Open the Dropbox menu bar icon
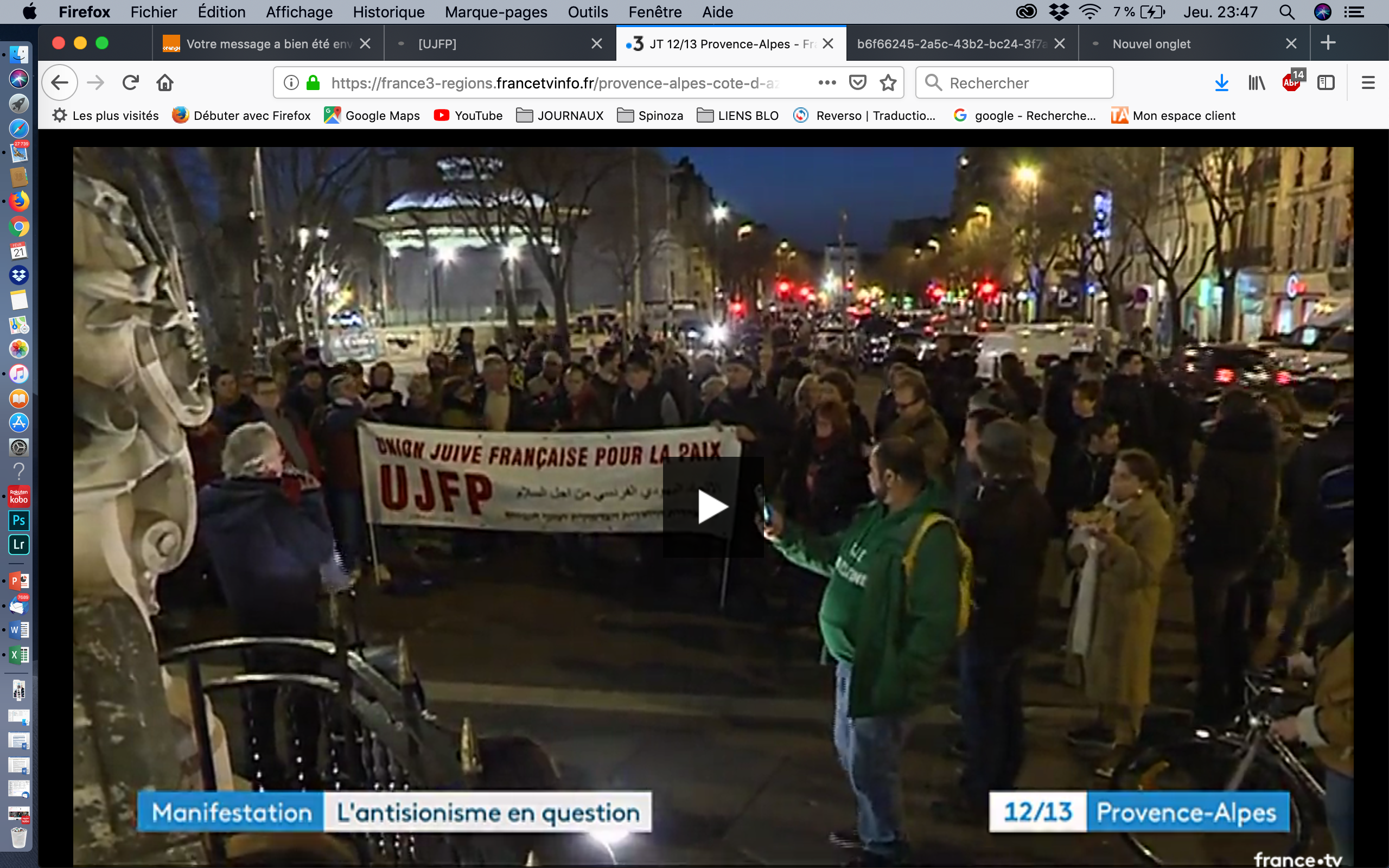1389x868 pixels. coord(1059,12)
